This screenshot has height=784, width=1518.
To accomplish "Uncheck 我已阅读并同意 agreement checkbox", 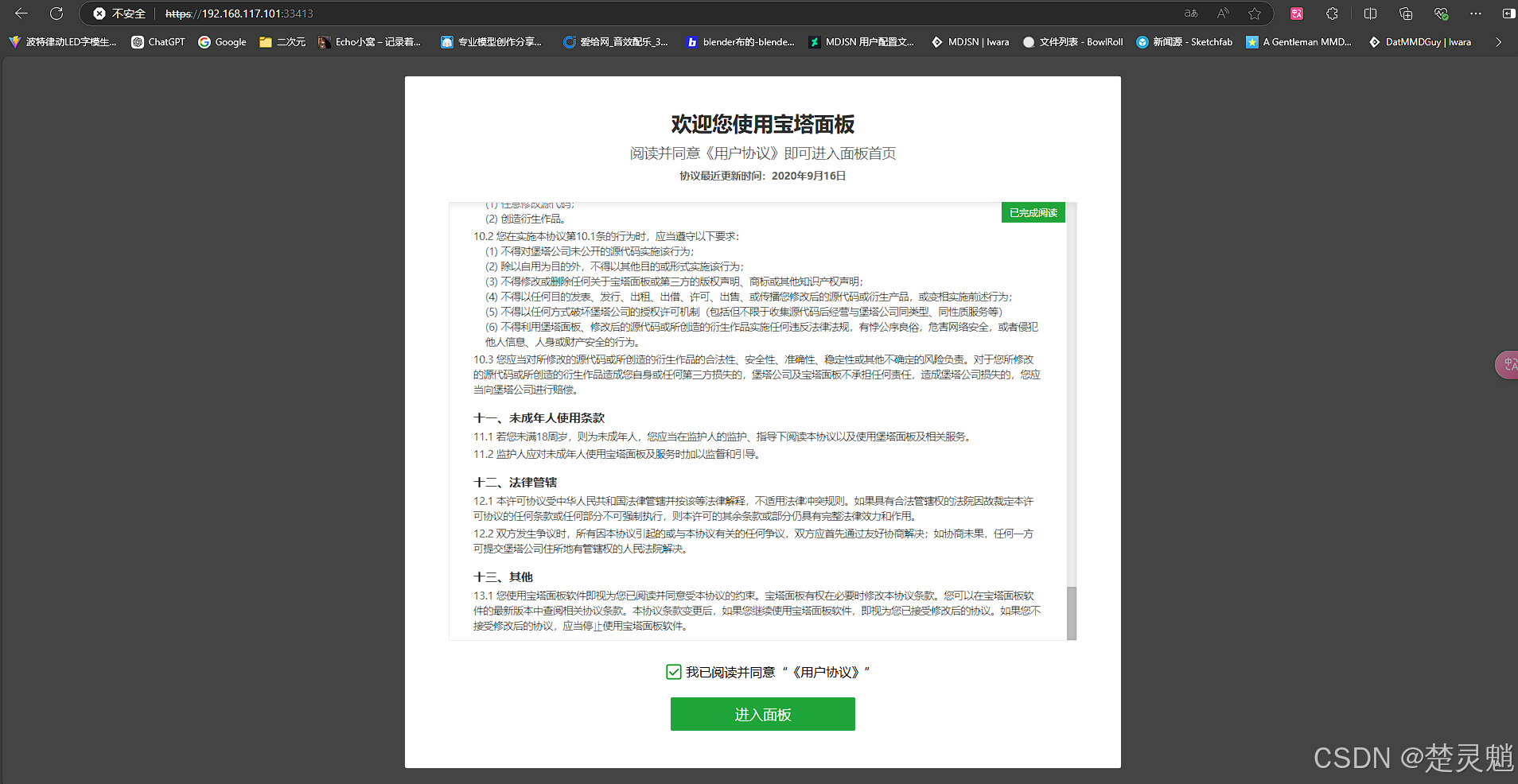I will (x=674, y=672).
